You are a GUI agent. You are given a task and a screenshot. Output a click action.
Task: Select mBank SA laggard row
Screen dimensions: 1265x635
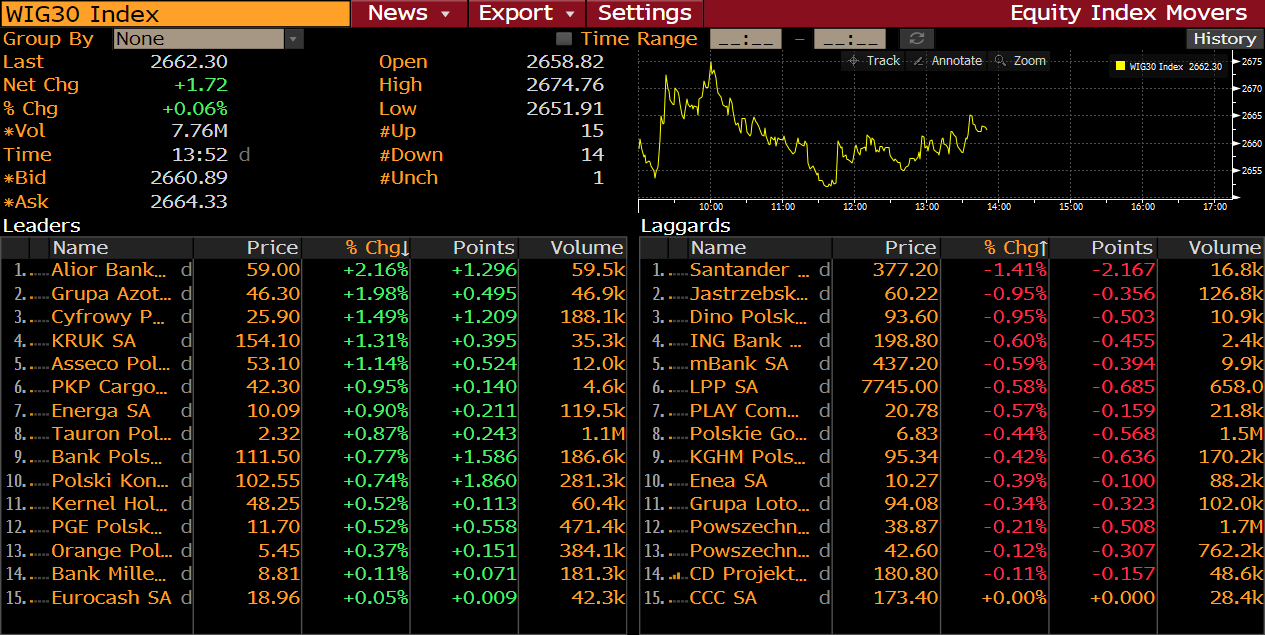pyautogui.click(x=952, y=364)
